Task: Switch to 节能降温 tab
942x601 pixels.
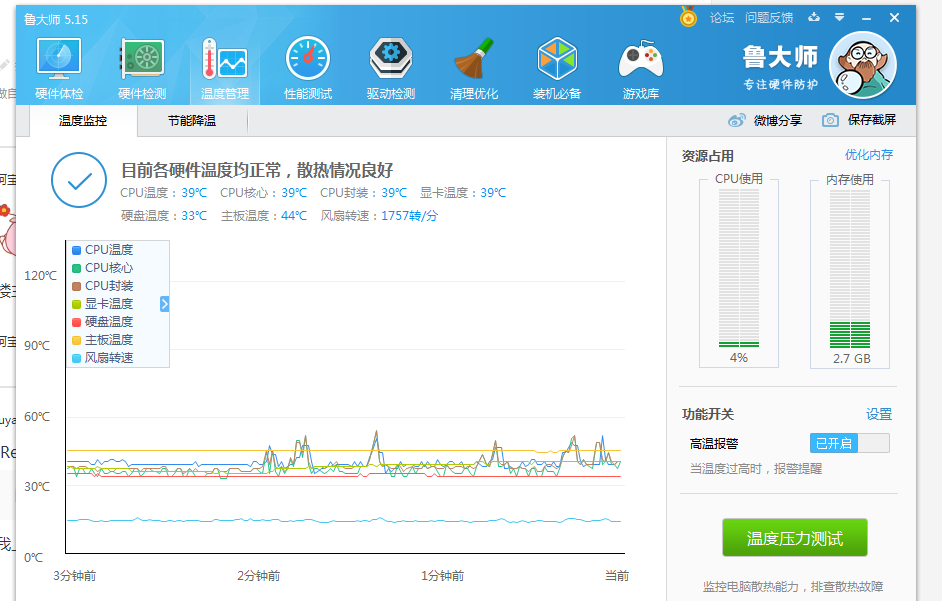Action: point(192,121)
